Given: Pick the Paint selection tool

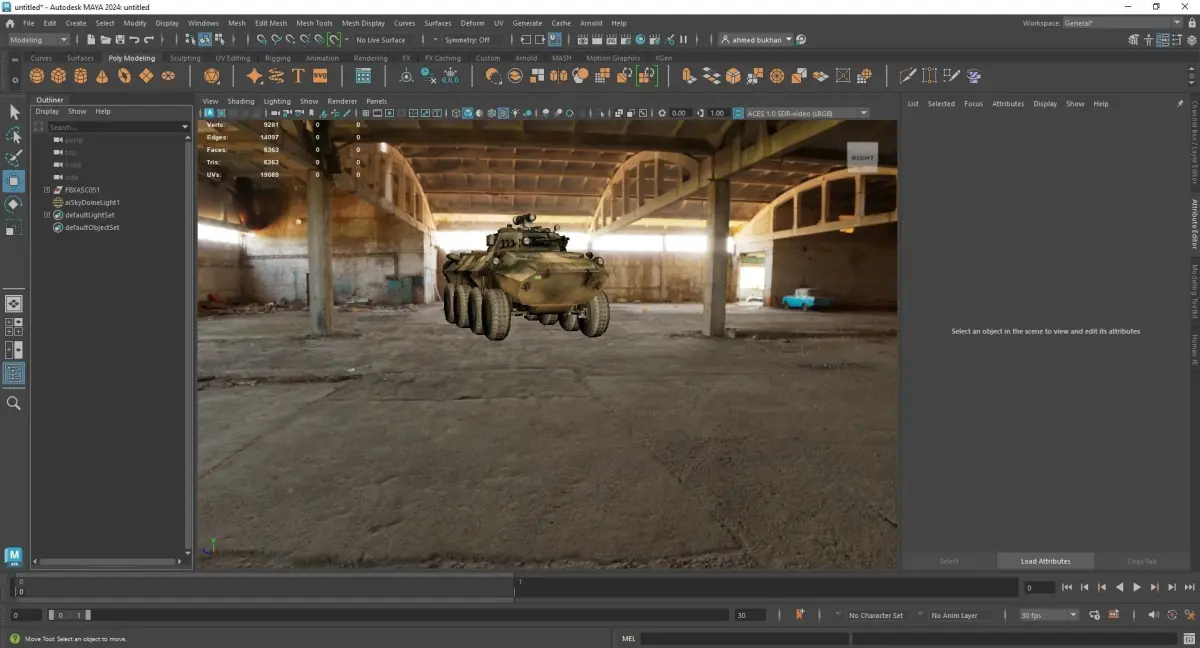Looking at the screenshot, I should (x=14, y=158).
